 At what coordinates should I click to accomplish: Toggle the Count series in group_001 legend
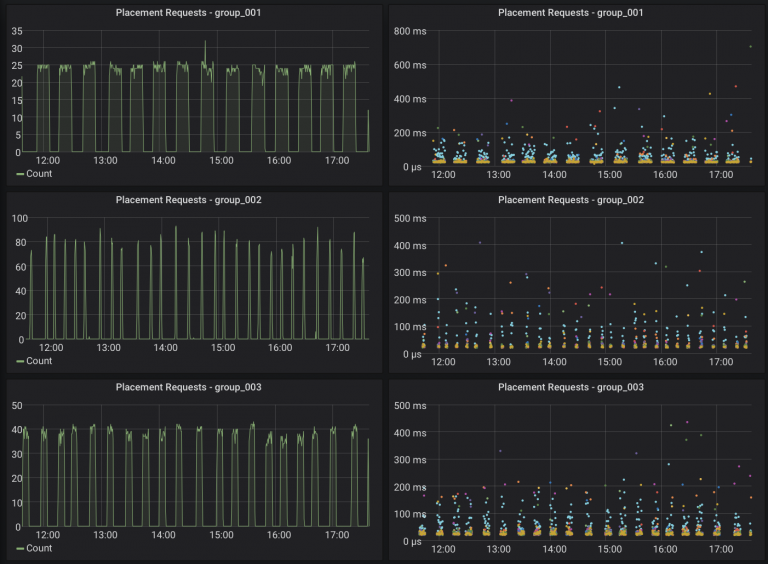(x=39, y=174)
